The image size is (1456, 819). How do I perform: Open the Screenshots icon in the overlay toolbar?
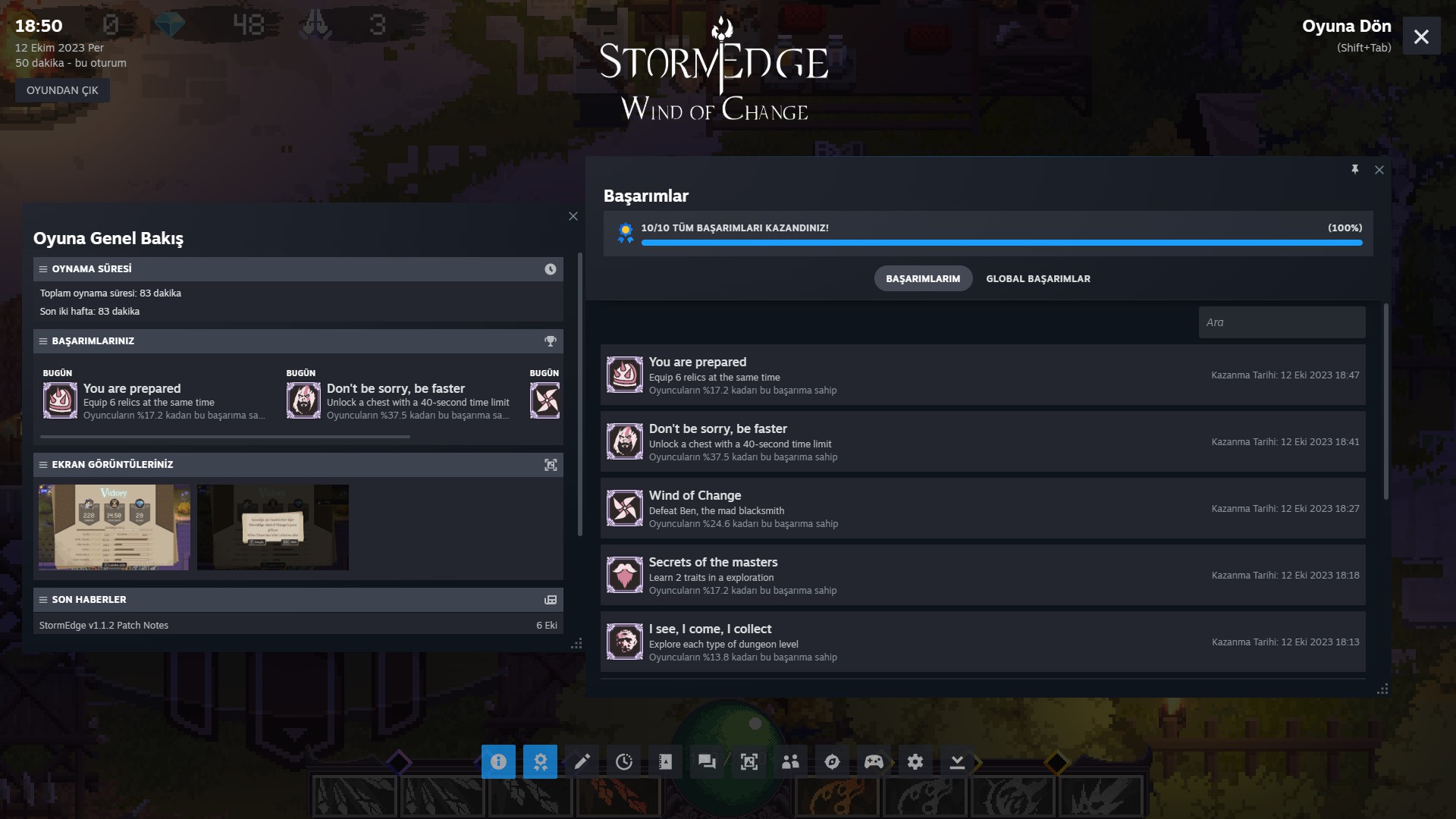pyautogui.click(x=748, y=762)
